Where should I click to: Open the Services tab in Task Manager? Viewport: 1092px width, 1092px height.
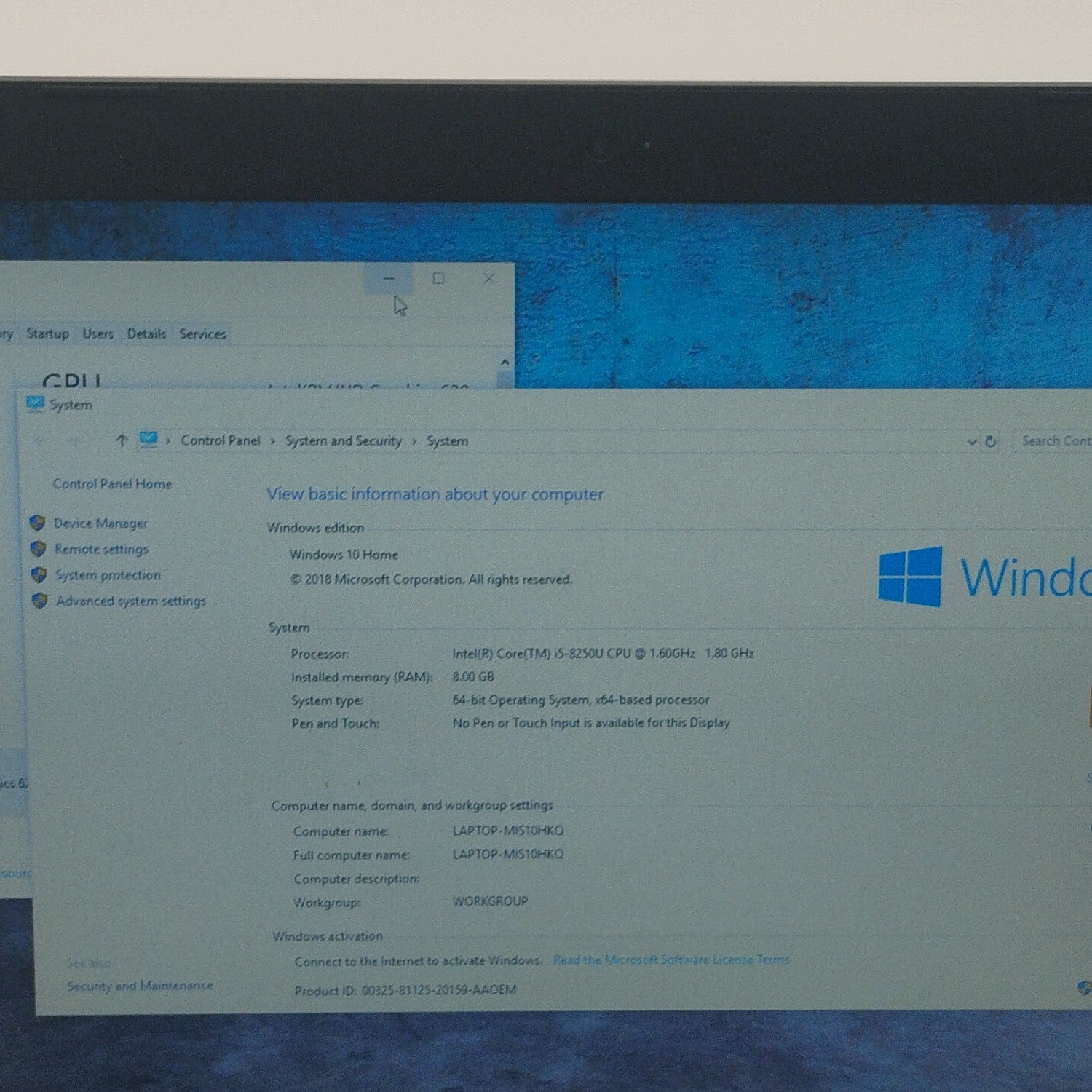pyautogui.click(x=202, y=333)
